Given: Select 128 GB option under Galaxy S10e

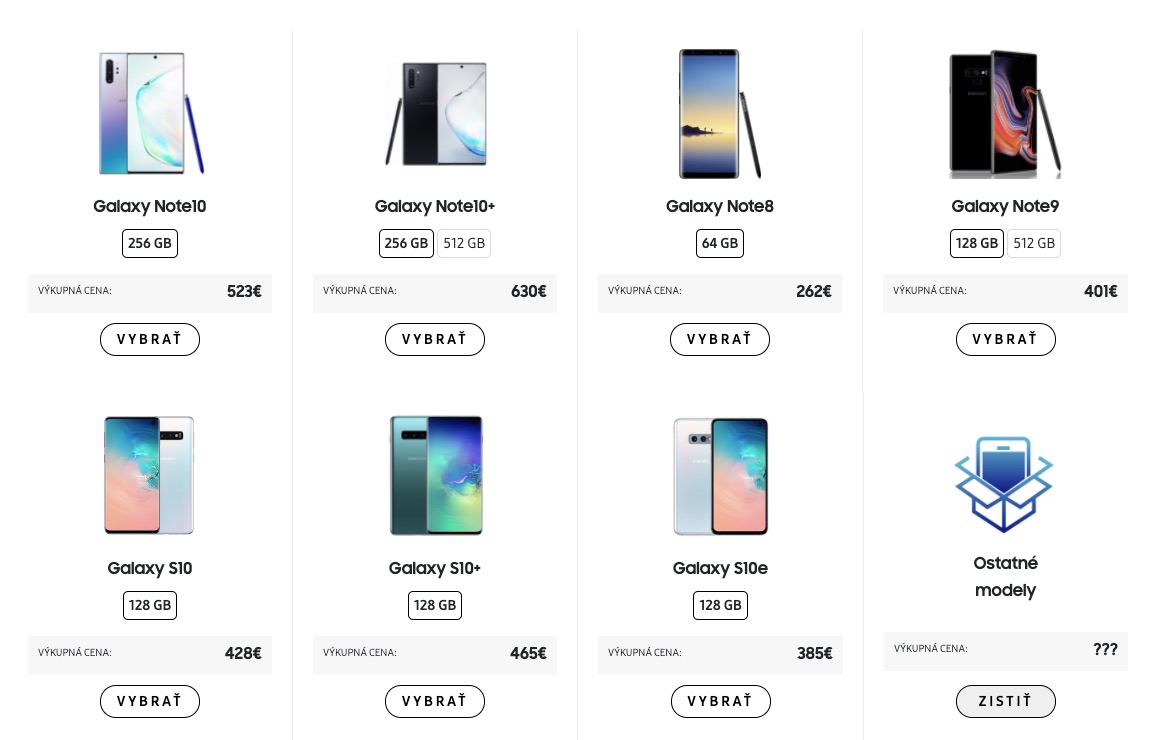Looking at the screenshot, I should (x=720, y=605).
